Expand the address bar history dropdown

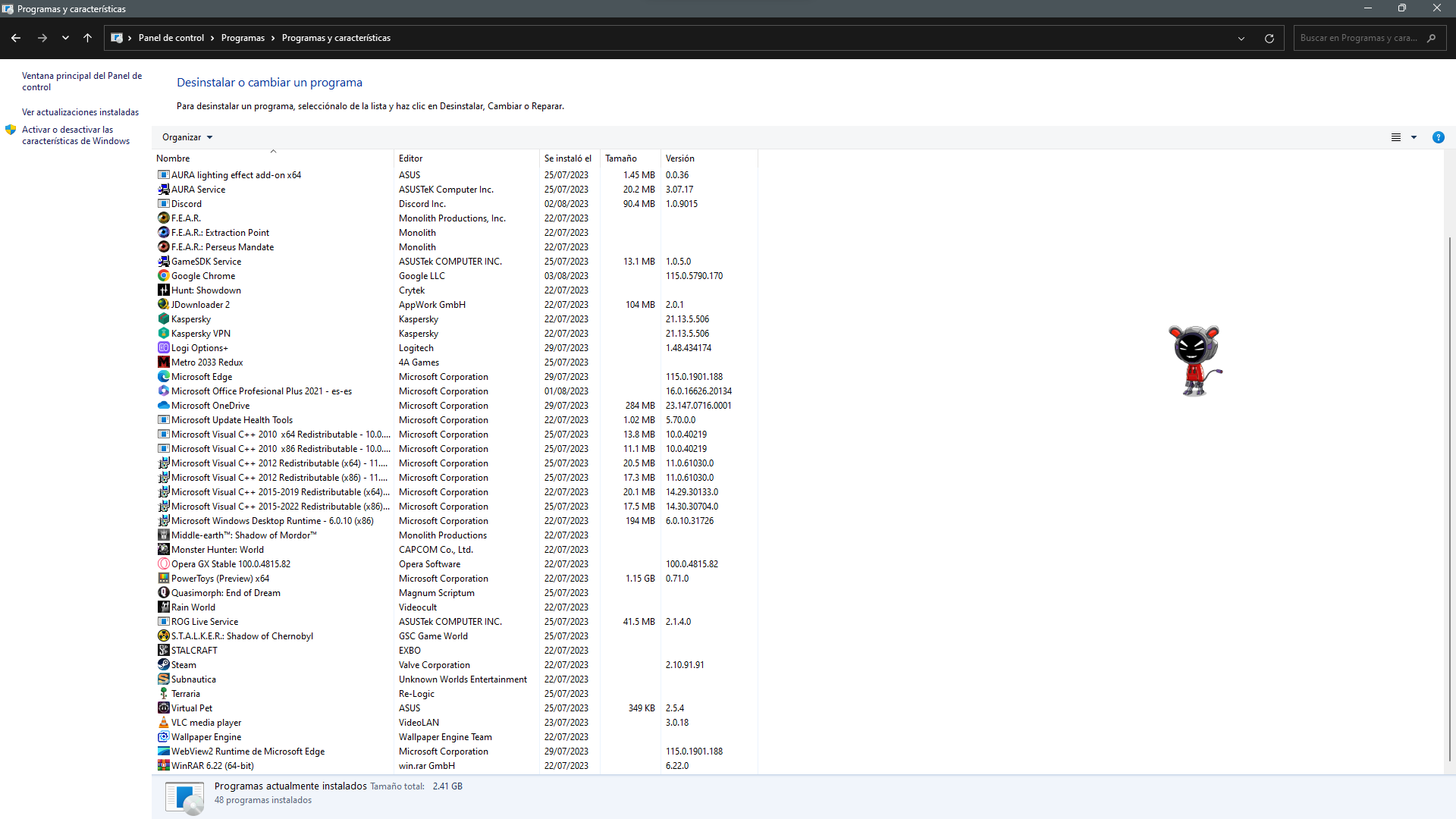(1241, 38)
